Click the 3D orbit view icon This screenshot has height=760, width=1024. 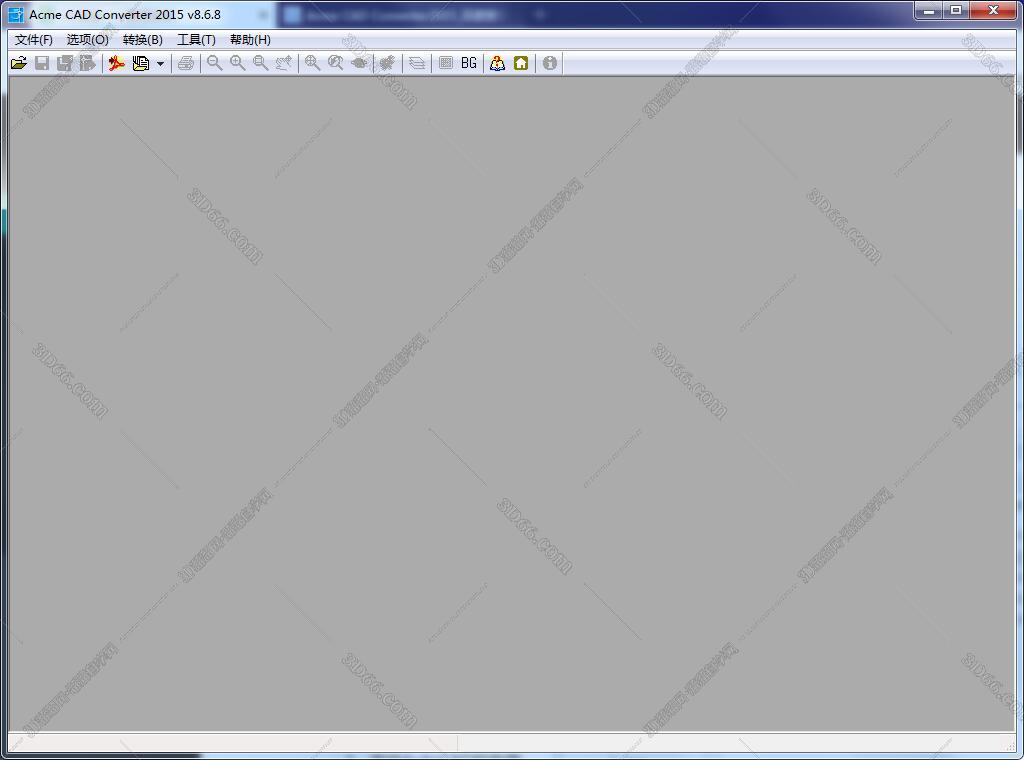pyautogui.click(x=359, y=63)
